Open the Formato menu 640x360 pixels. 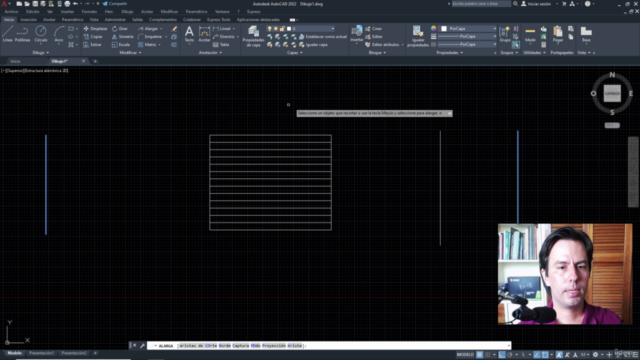click(x=89, y=11)
